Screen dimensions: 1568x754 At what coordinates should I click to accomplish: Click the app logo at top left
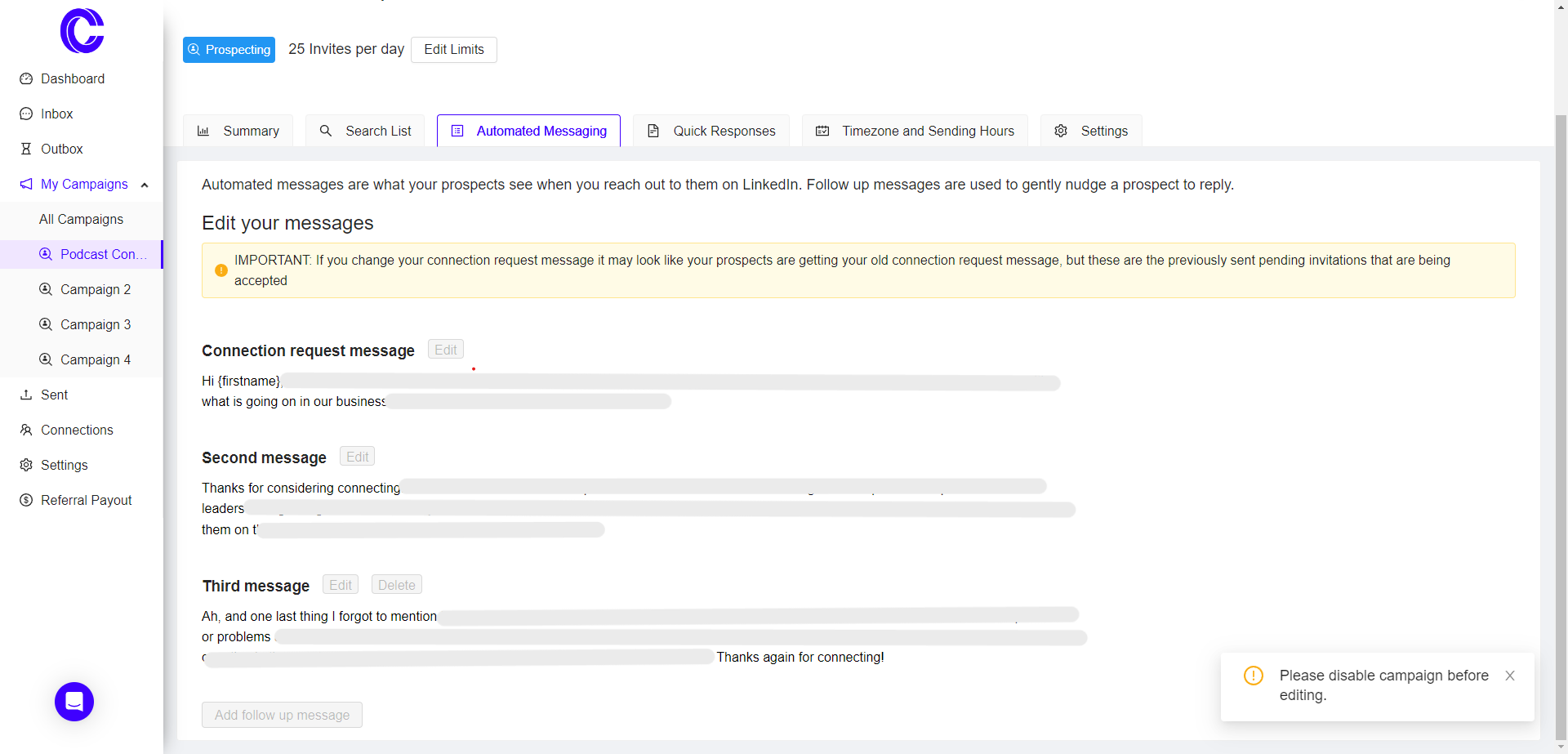[x=82, y=31]
